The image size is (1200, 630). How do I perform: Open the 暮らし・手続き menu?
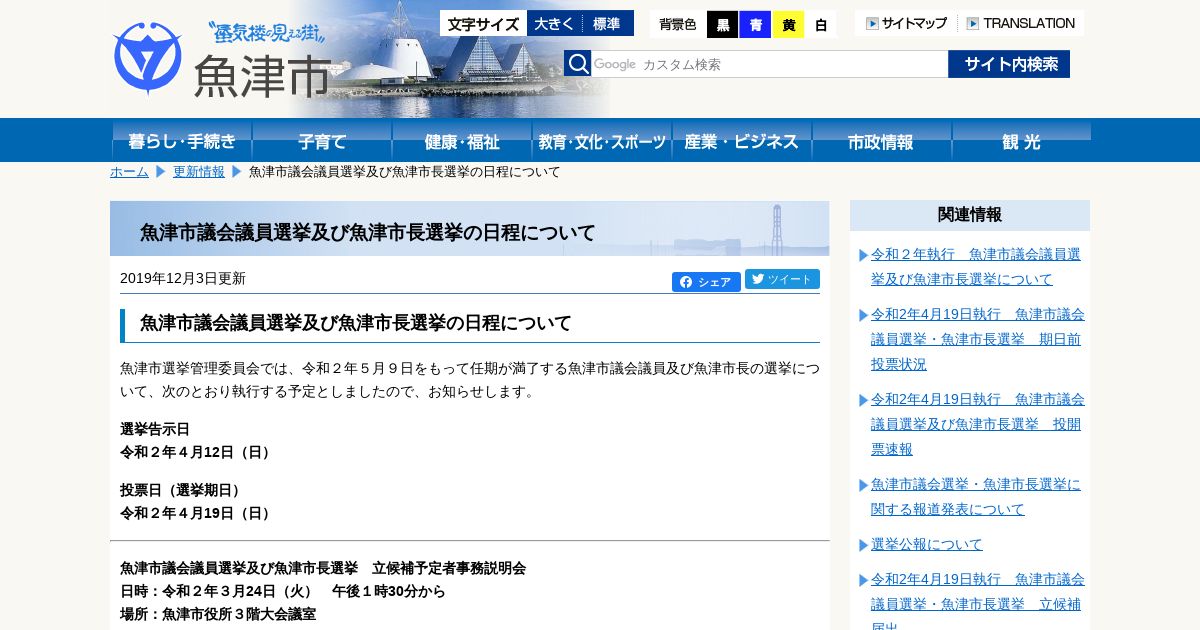pos(182,140)
